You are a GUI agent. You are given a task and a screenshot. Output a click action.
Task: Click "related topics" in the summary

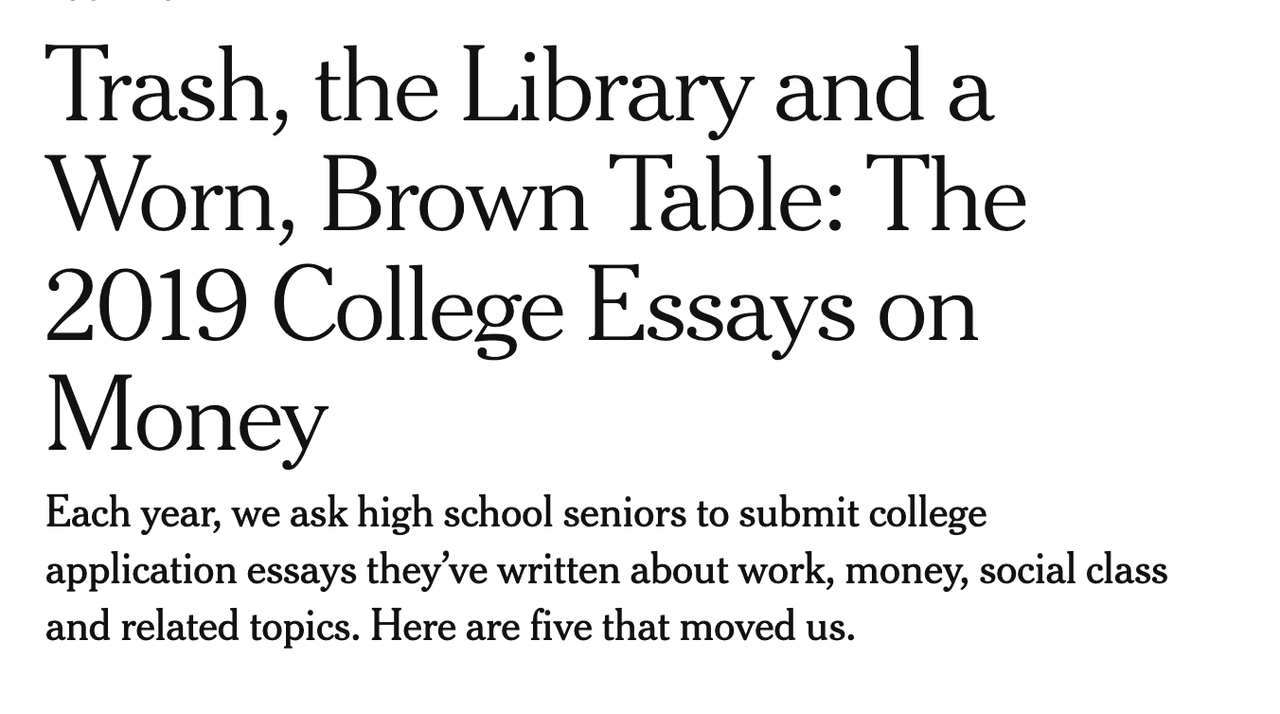click(239, 628)
